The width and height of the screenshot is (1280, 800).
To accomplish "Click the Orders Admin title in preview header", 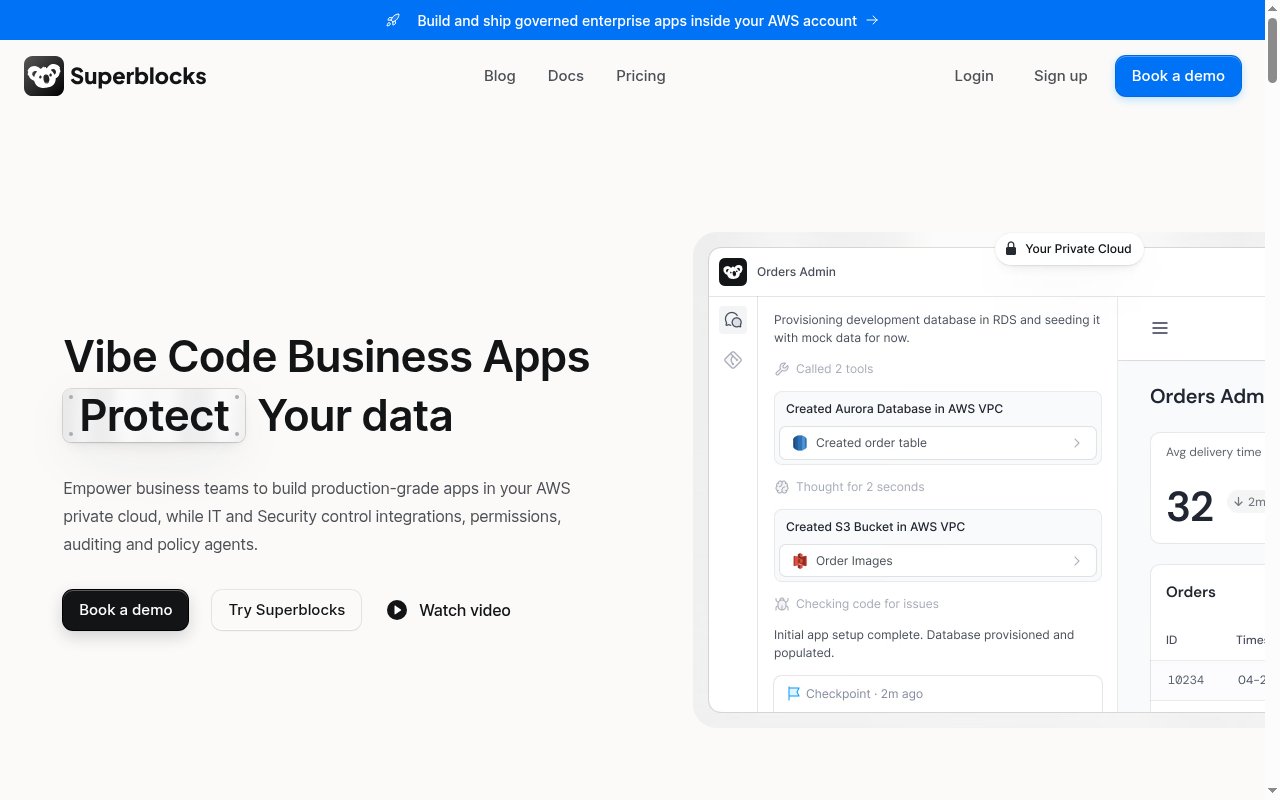I will tap(796, 272).
